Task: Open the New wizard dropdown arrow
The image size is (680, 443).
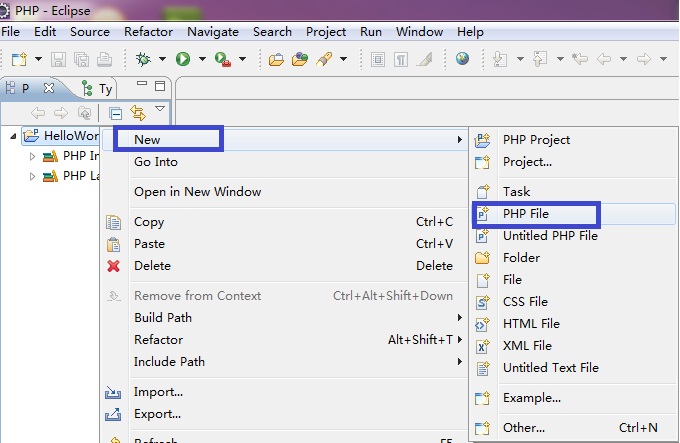Action: 38,59
